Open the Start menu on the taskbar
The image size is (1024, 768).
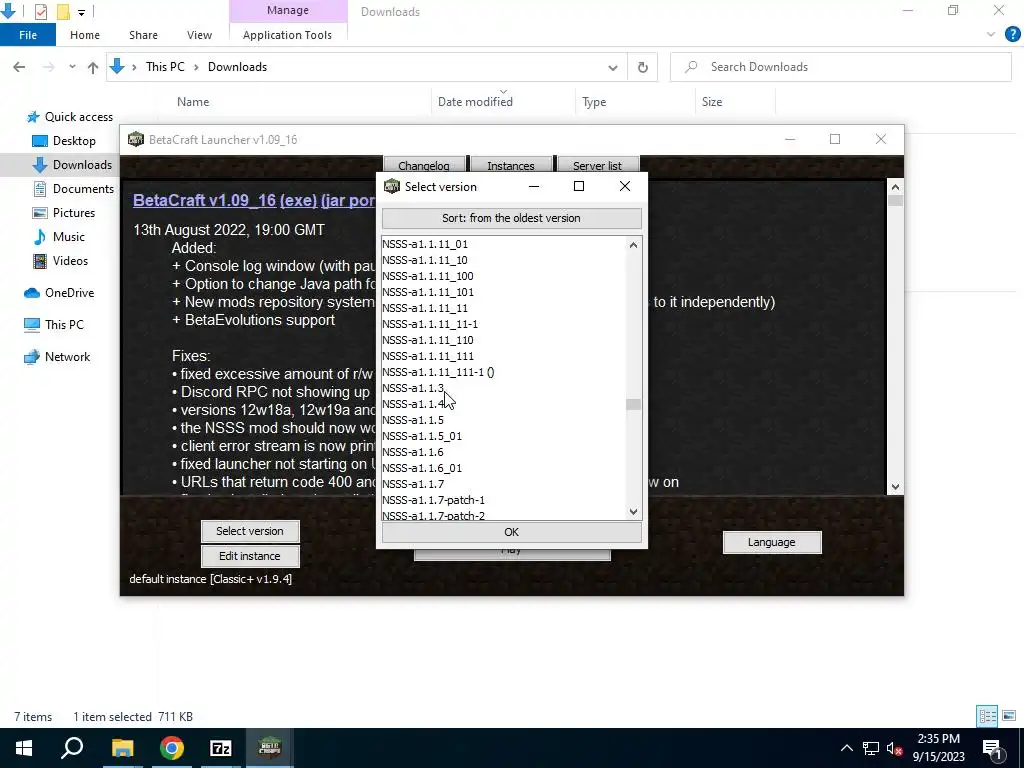pyautogui.click(x=24, y=748)
